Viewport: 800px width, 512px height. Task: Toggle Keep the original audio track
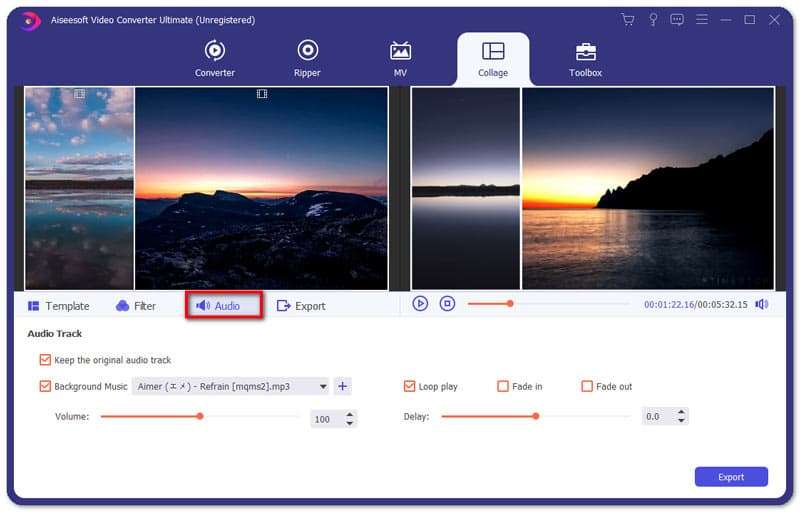tap(45, 360)
